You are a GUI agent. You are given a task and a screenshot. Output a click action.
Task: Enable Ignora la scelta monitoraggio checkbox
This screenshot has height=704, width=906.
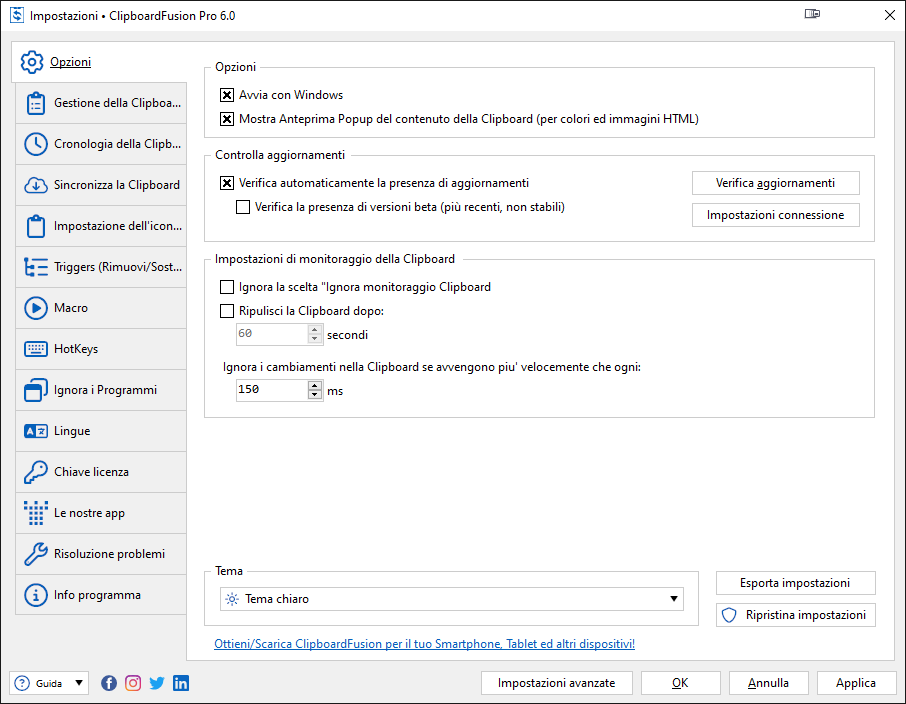coord(227,287)
